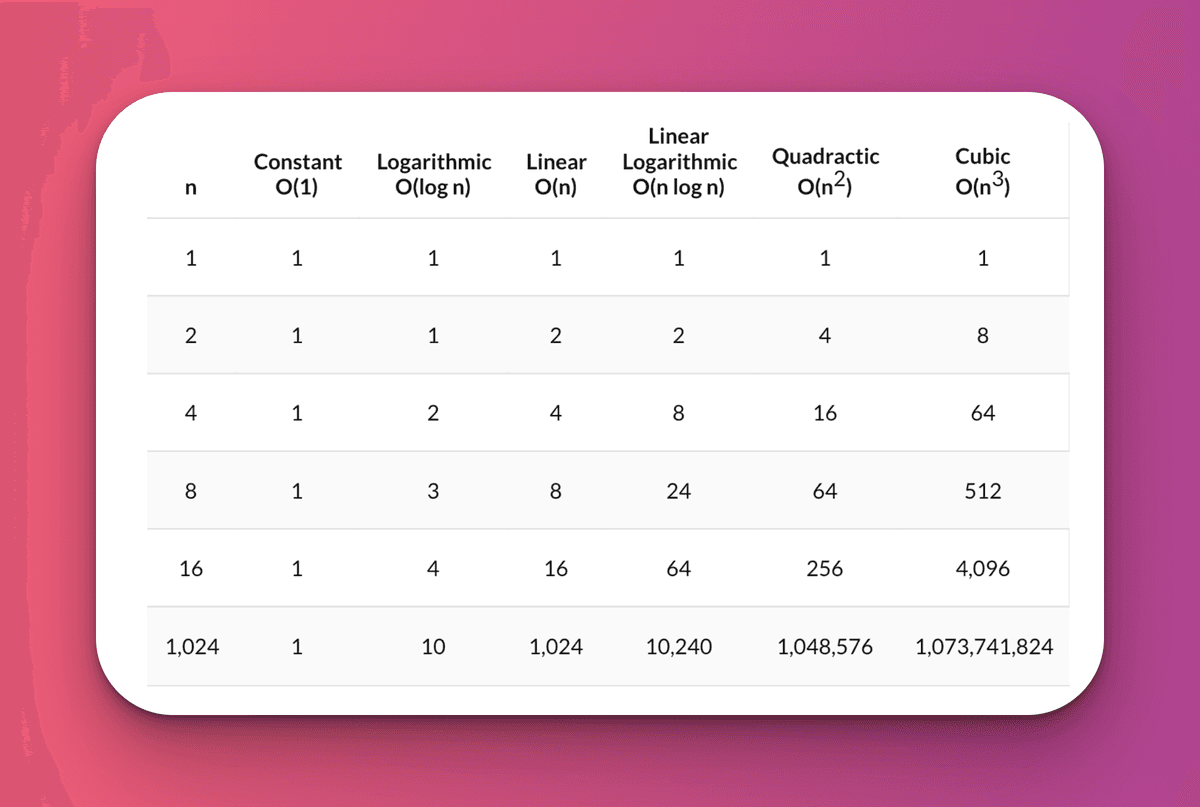This screenshot has height=807, width=1200.
Task: Click the "Linear Logarithmic O(n log n)" header
Action: click(x=679, y=161)
